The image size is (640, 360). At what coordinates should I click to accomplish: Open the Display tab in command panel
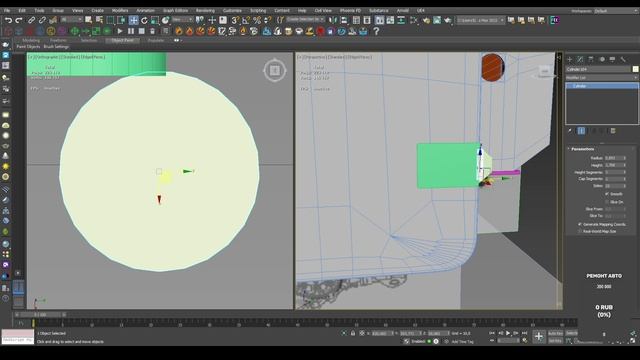point(612,59)
